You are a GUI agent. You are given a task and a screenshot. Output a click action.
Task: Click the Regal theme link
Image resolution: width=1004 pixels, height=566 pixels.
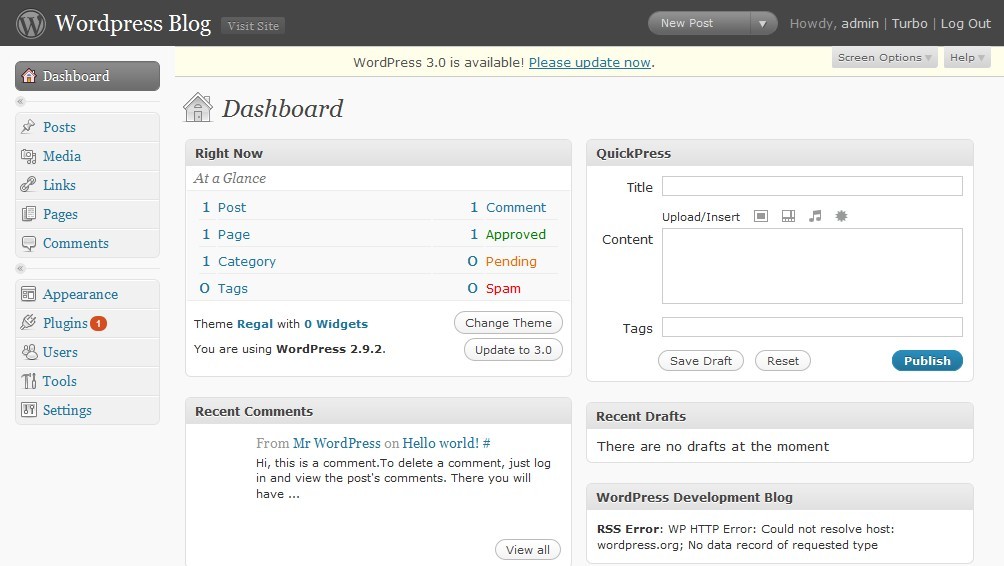(255, 324)
